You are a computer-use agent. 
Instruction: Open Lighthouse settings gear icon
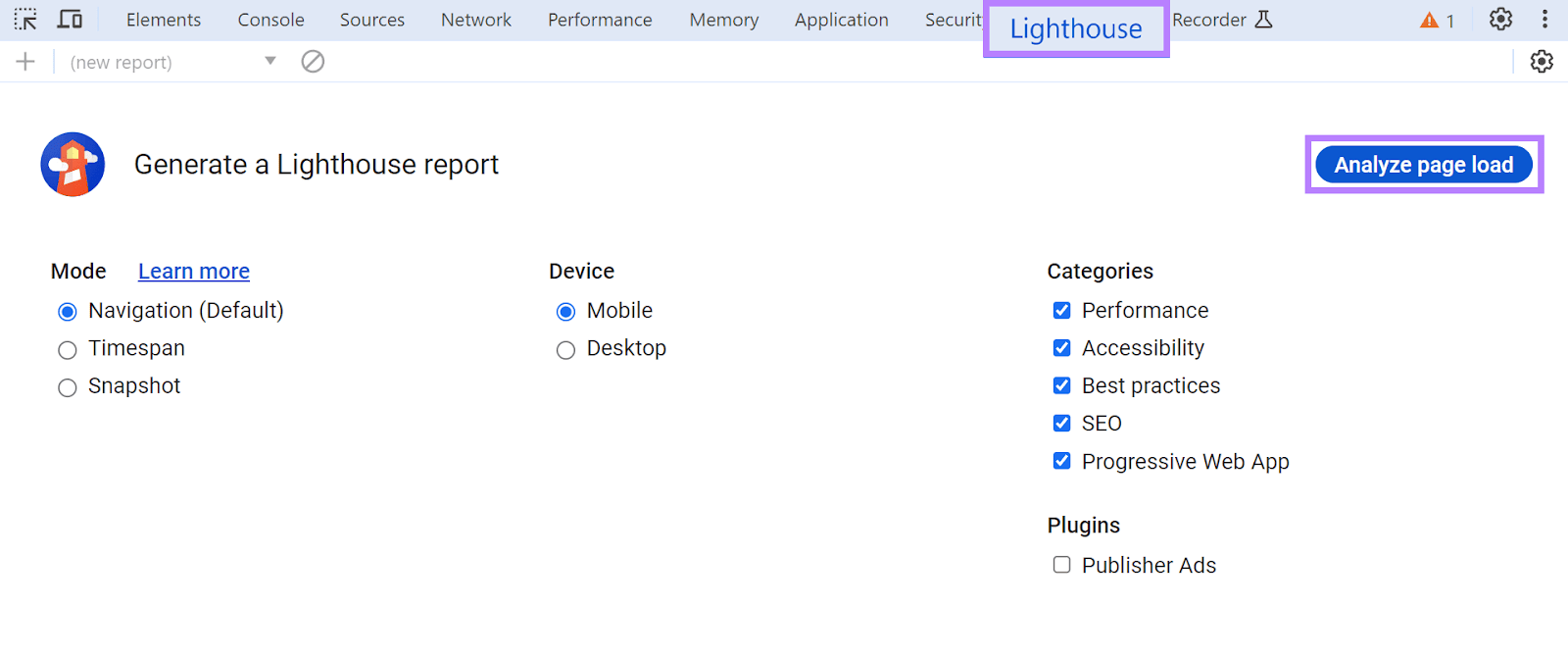(1542, 62)
